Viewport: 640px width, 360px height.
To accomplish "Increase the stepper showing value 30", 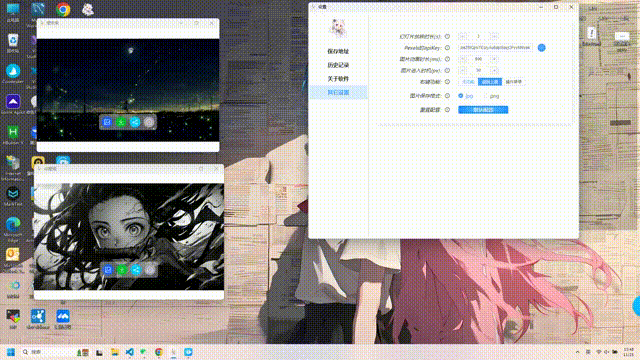I will click(494, 71).
